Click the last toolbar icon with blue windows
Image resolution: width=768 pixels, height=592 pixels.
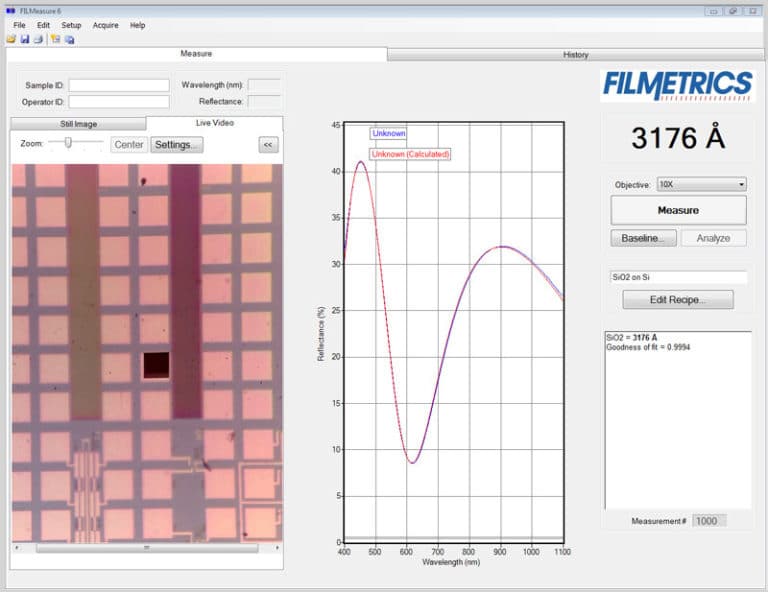click(x=70, y=39)
